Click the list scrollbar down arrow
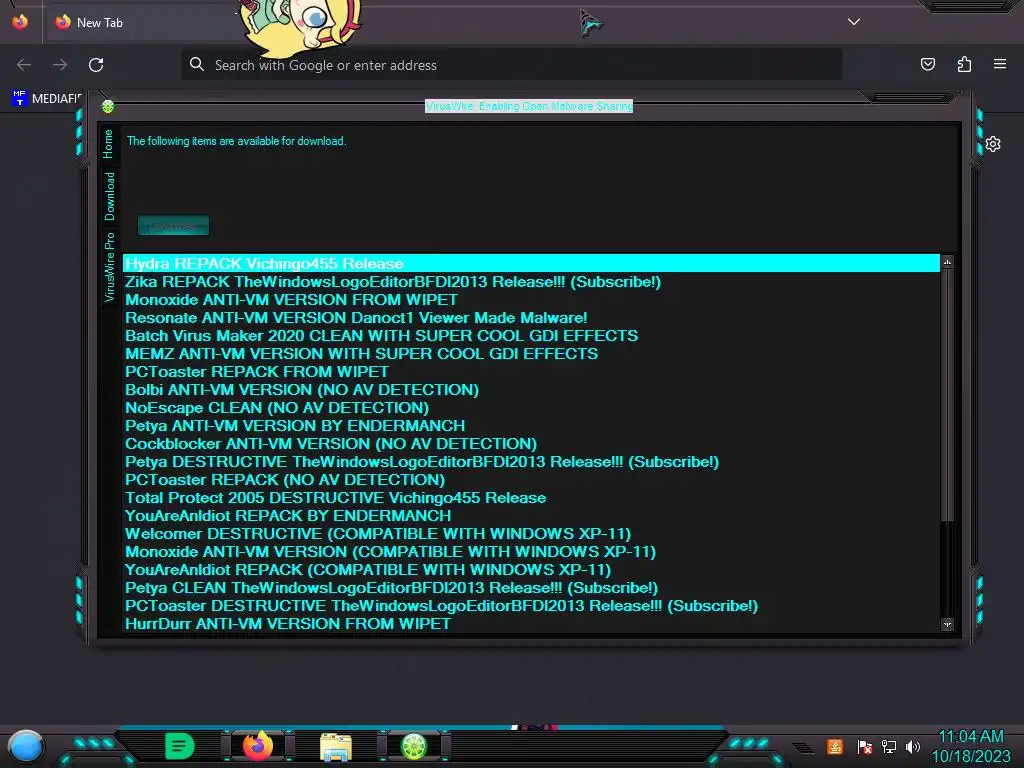This screenshot has height=768, width=1024. tap(948, 625)
